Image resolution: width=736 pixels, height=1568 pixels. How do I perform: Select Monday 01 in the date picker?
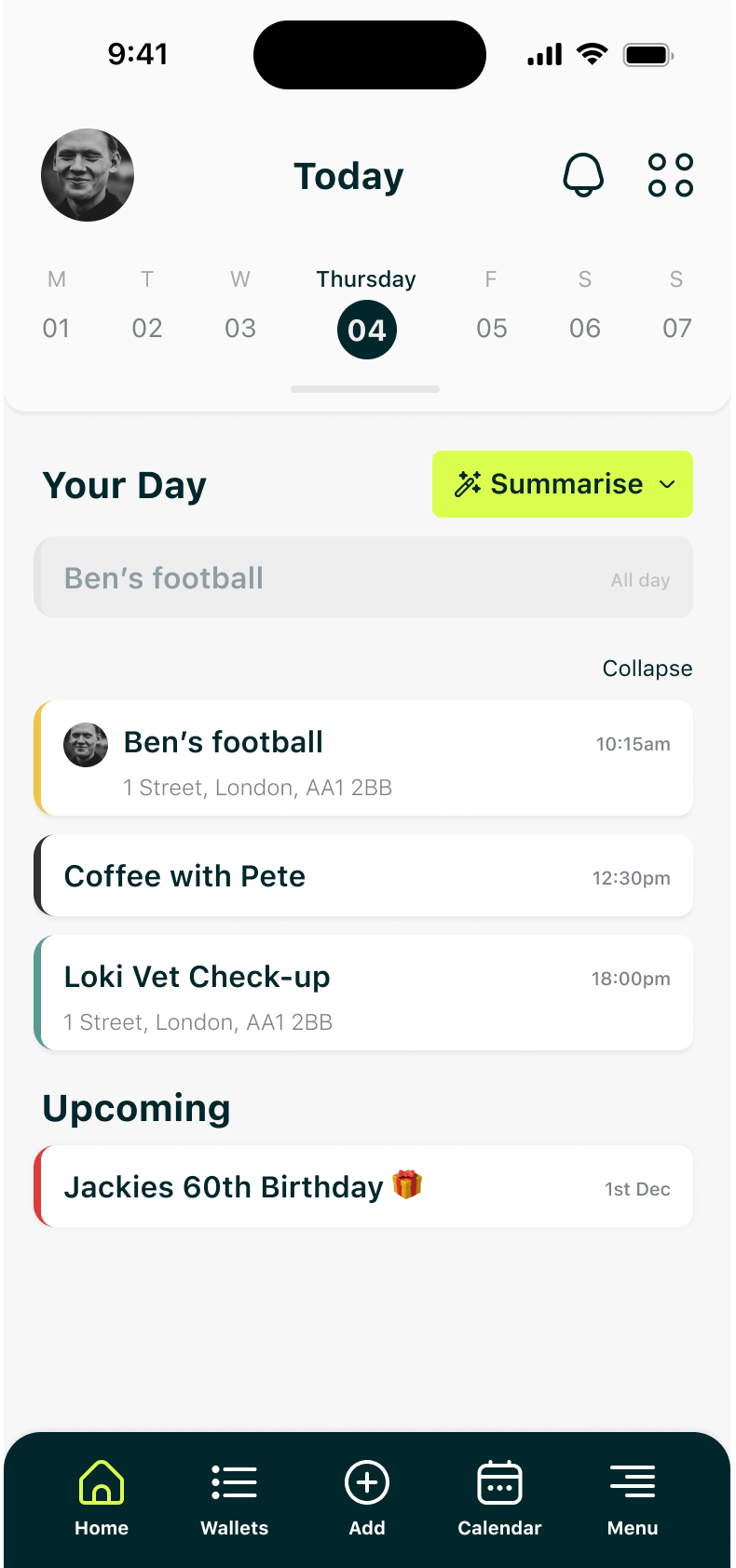tap(56, 328)
